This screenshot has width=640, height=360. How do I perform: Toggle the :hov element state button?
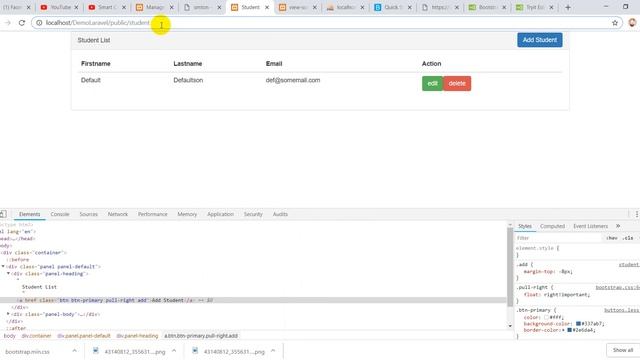click(x=611, y=238)
